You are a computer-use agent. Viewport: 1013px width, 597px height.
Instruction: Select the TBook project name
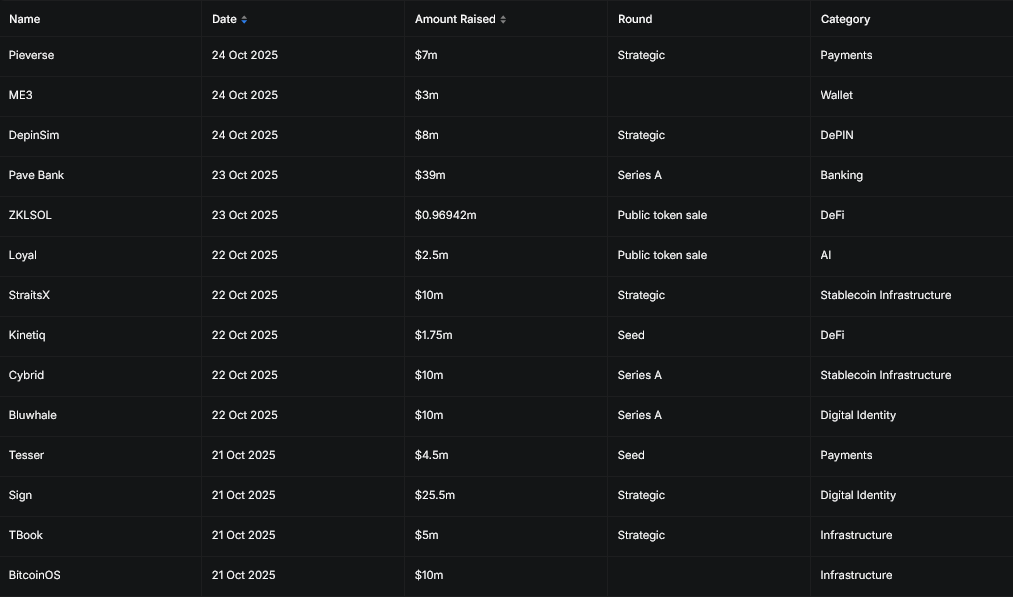[26, 536]
